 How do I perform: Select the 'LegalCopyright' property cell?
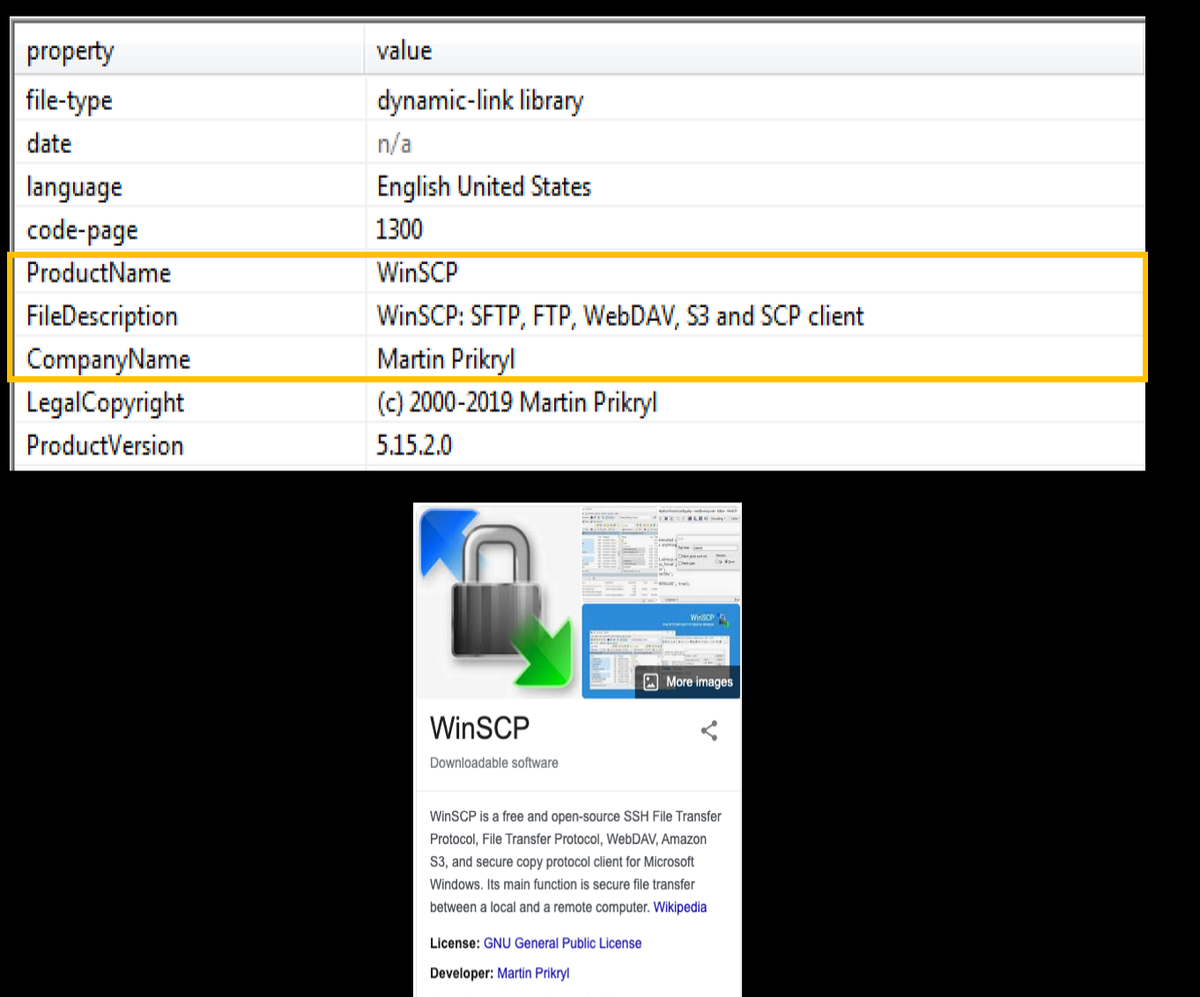coord(188,403)
